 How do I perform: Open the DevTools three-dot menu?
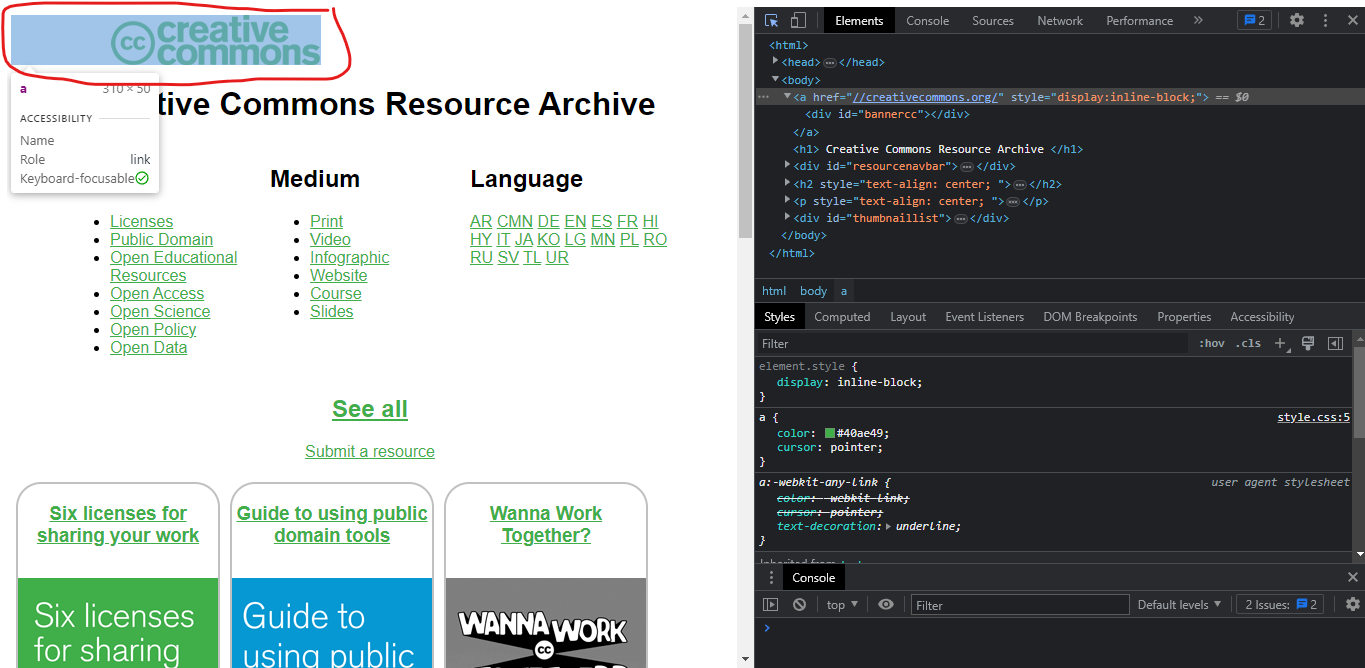(1325, 20)
